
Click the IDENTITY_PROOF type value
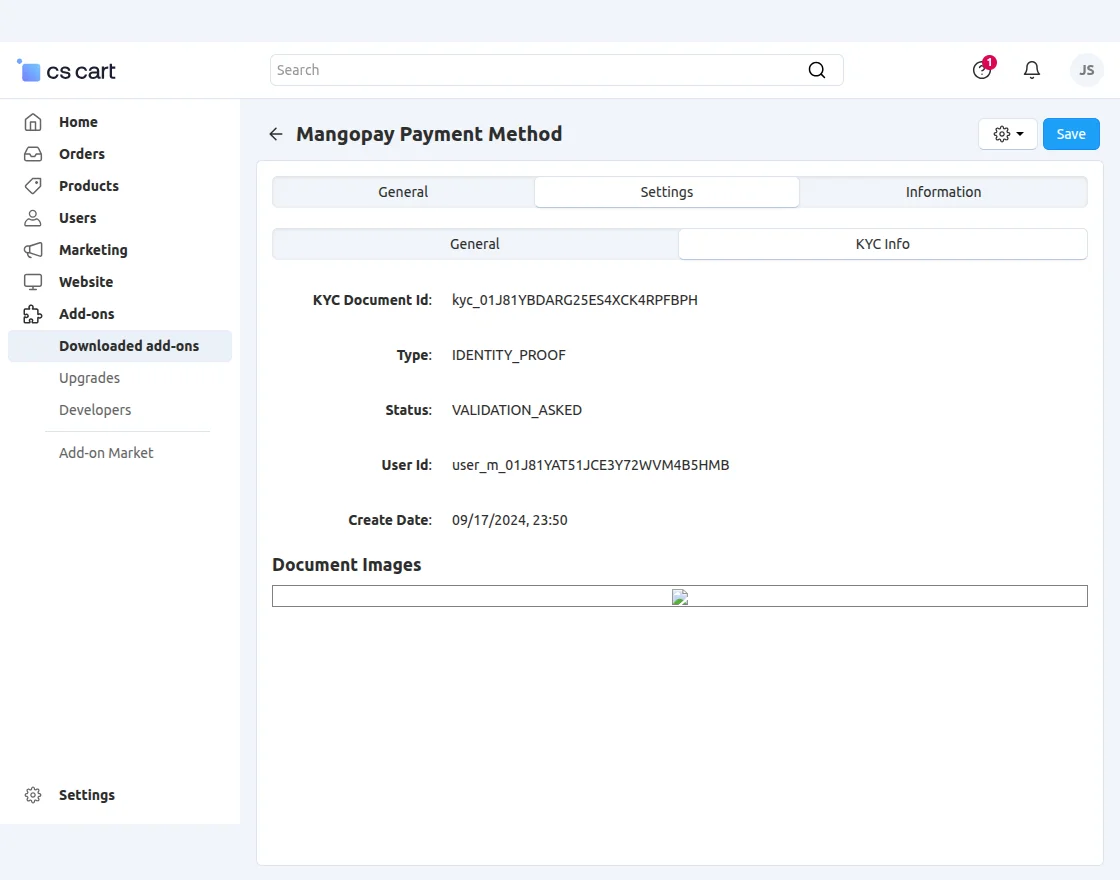pos(509,355)
